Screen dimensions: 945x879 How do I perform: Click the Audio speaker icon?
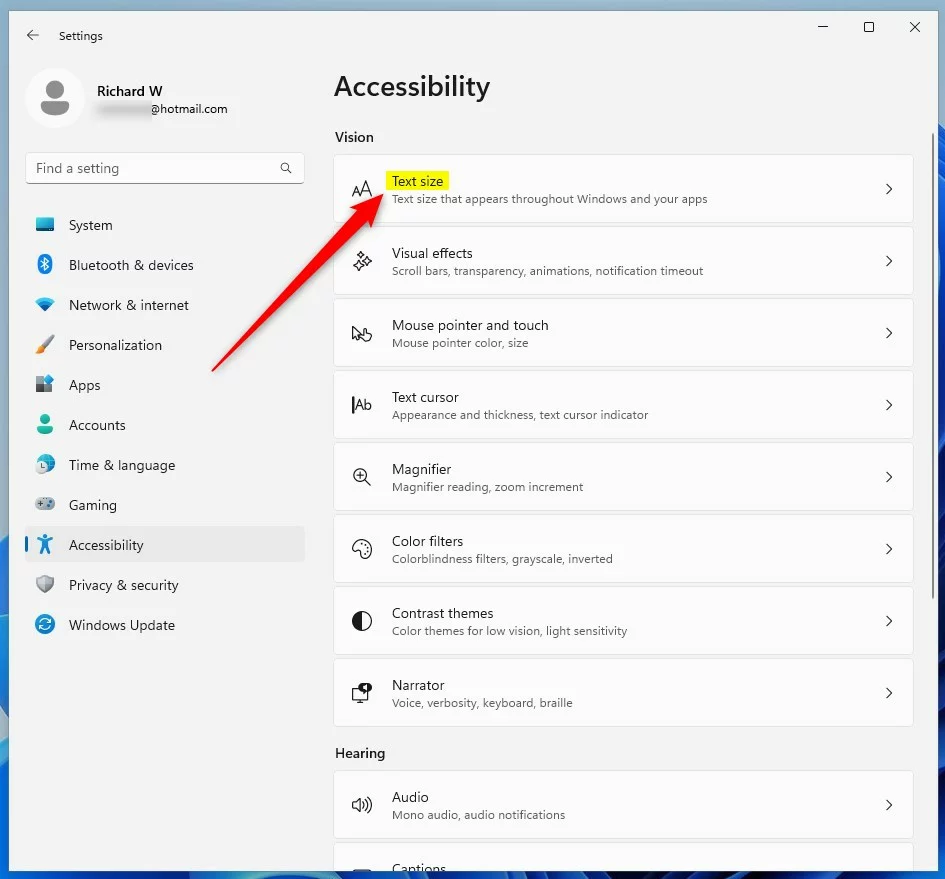tap(362, 805)
